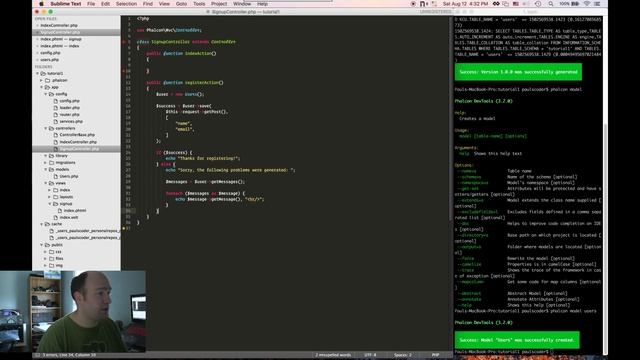
Task: Open the Tools menu
Action: [x=199, y=4]
